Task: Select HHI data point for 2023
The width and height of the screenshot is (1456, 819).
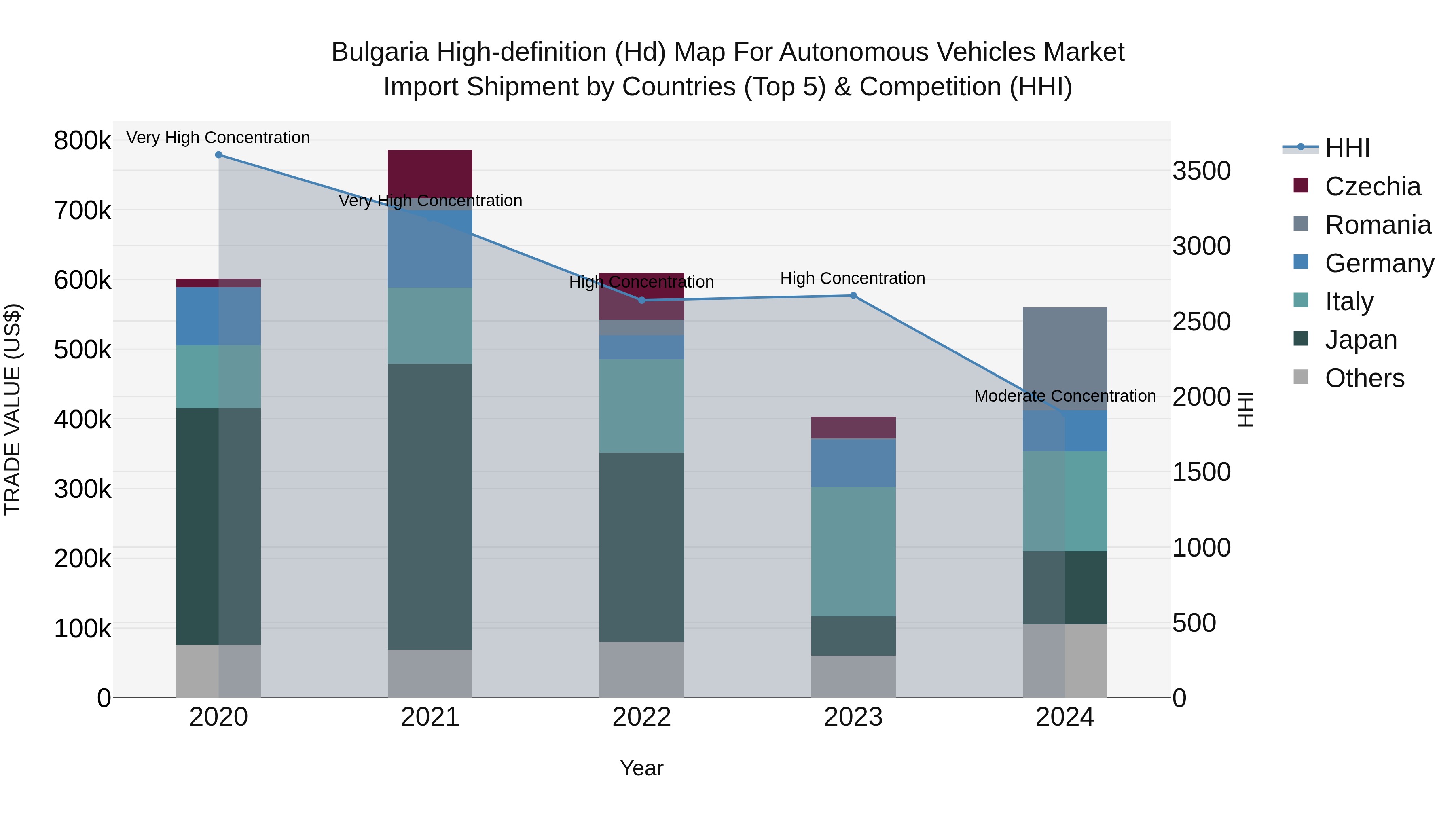Action: (853, 296)
